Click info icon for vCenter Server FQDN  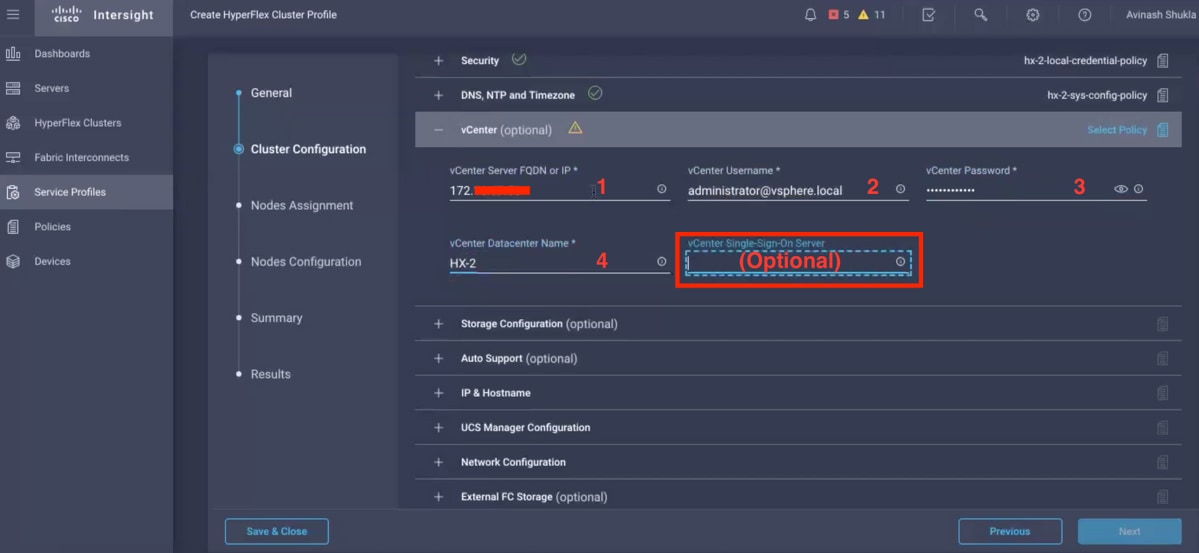(x=661, y=189)
